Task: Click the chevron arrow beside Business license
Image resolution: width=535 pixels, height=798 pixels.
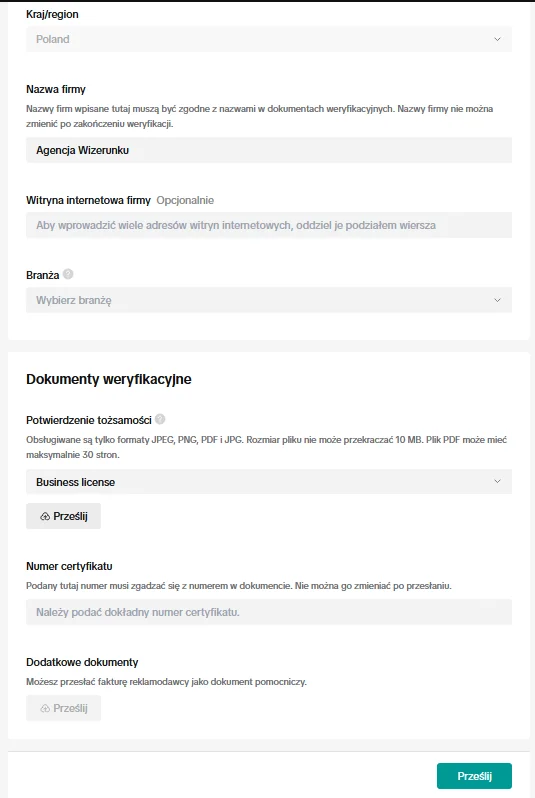Action: (497, 481)
